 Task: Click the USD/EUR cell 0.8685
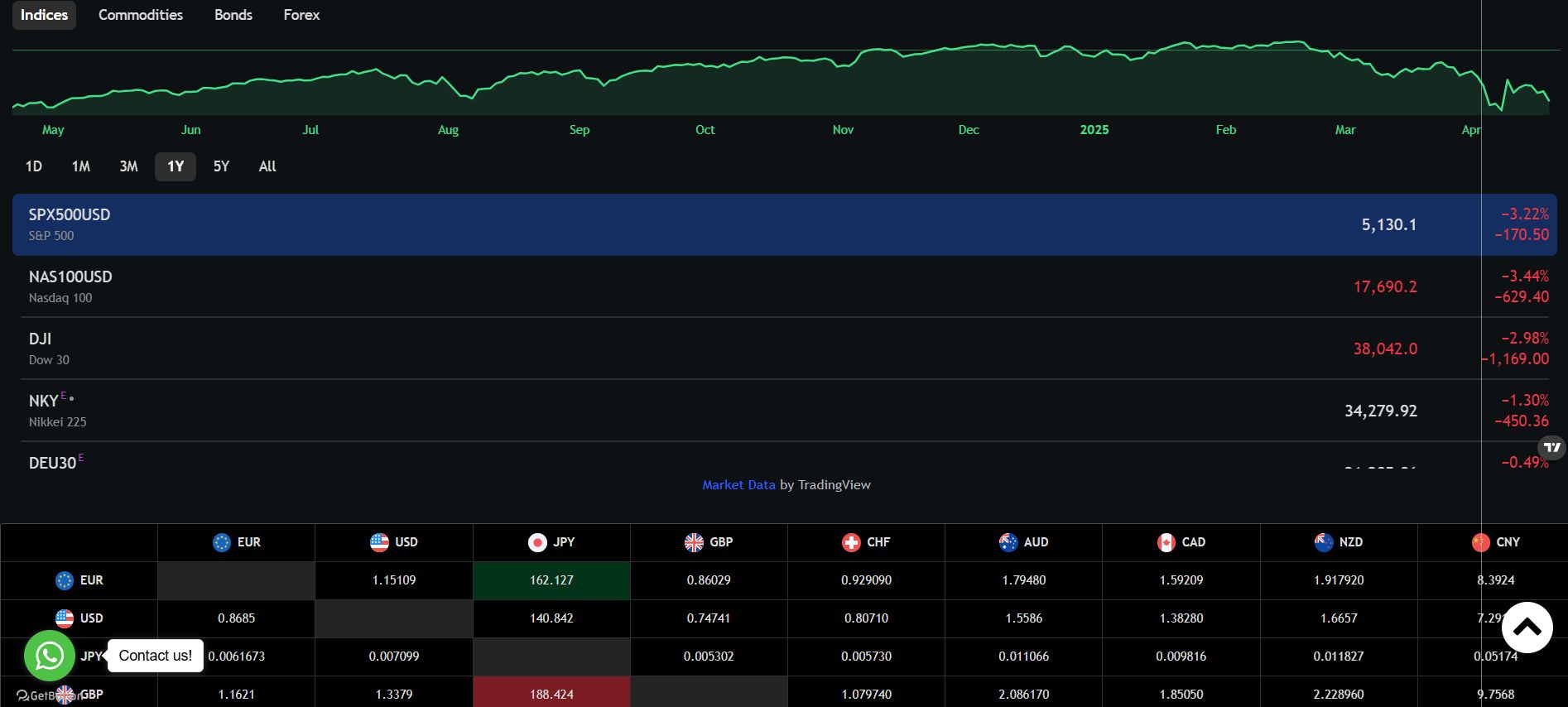pos(237,618)
